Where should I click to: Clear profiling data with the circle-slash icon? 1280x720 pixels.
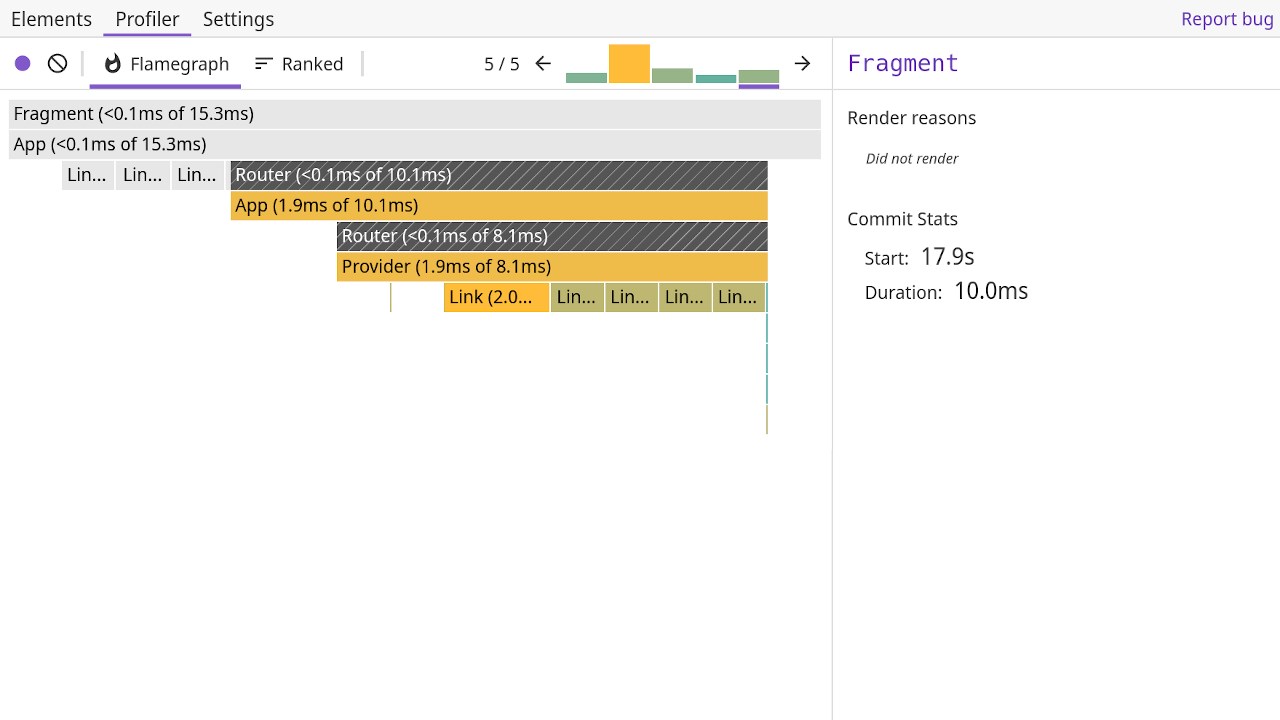point(58,64)
